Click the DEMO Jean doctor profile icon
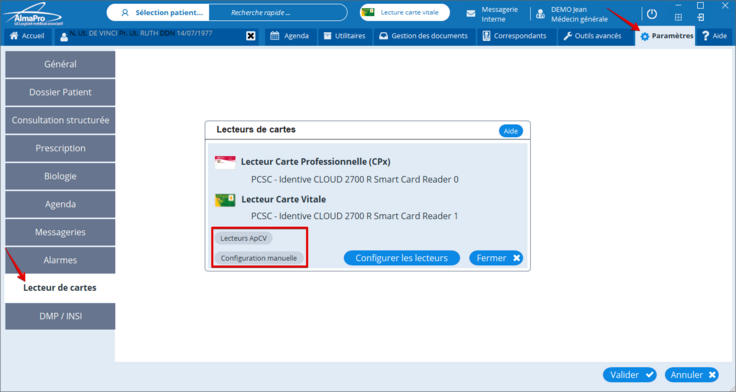The height and width of the screenshot is (392, 736). pos(540,14)
